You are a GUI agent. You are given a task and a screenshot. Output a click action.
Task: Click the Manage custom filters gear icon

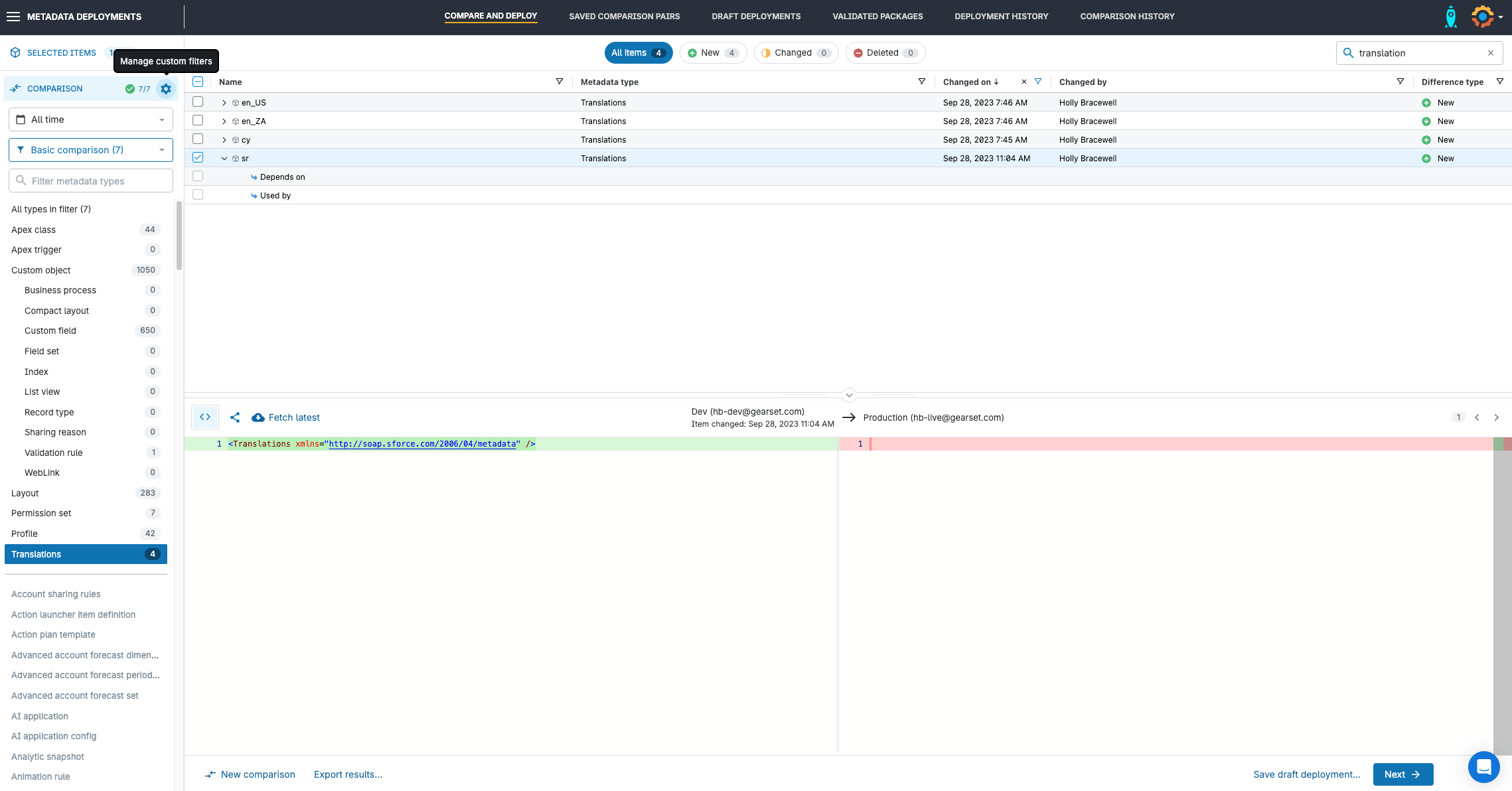click(x=165, y=88)
